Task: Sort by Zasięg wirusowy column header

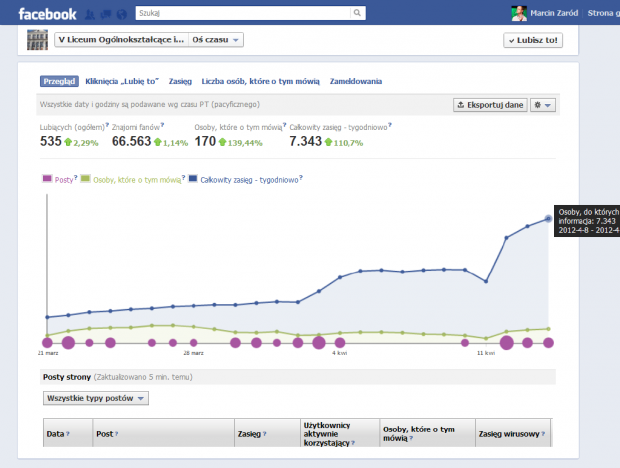Action: pyautogui.click(x=513, y=433)
